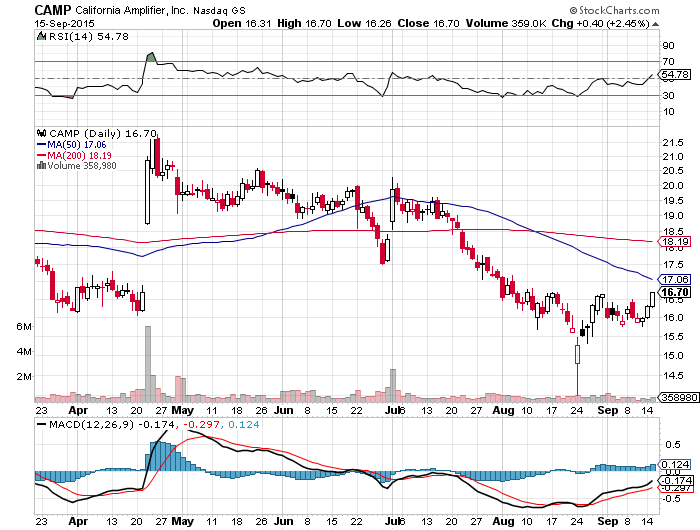Click the Open 16.31 value
The image size is (700, 530).
coord(242,23)
